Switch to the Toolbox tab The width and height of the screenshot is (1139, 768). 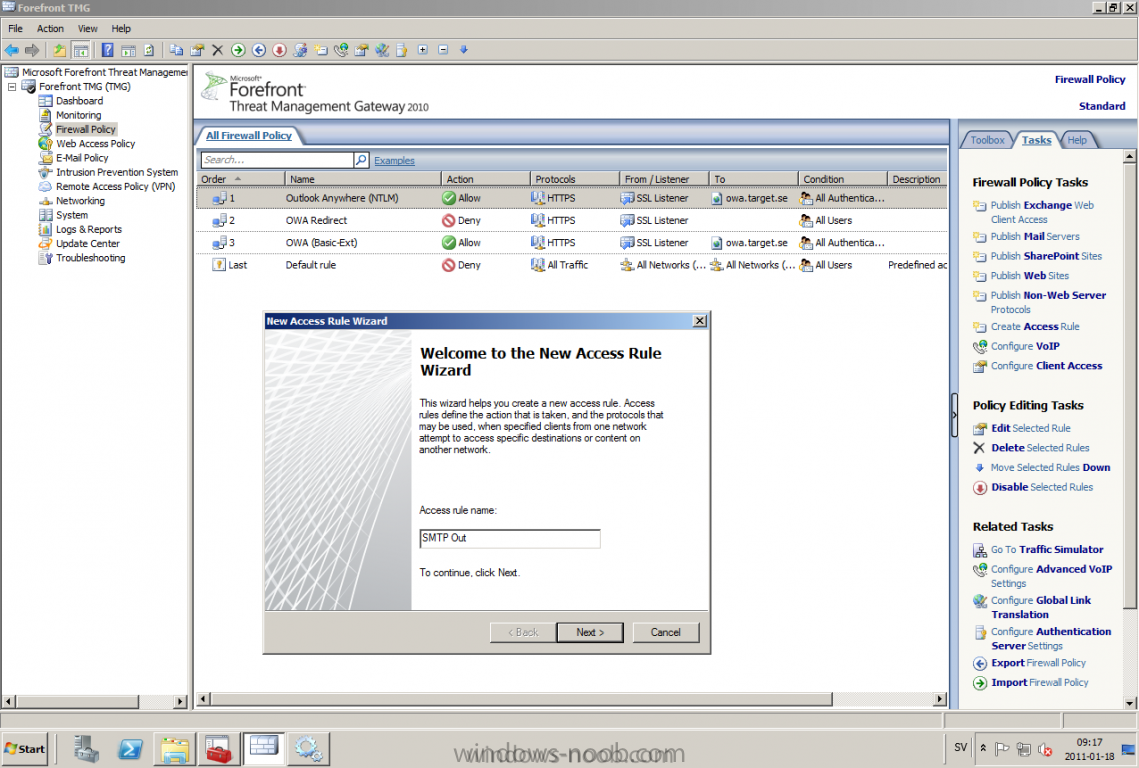pyautogui.click(x=987, y=140)
